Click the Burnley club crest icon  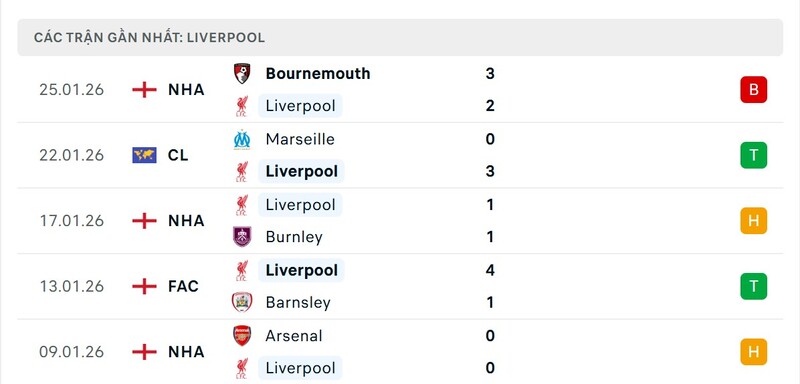(242, 237)
